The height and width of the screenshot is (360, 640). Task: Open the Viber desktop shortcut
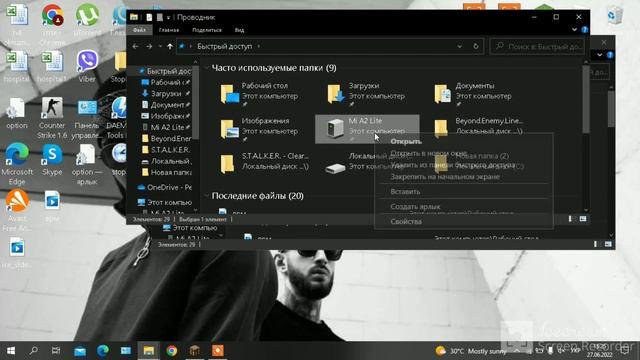pos(87,67)
